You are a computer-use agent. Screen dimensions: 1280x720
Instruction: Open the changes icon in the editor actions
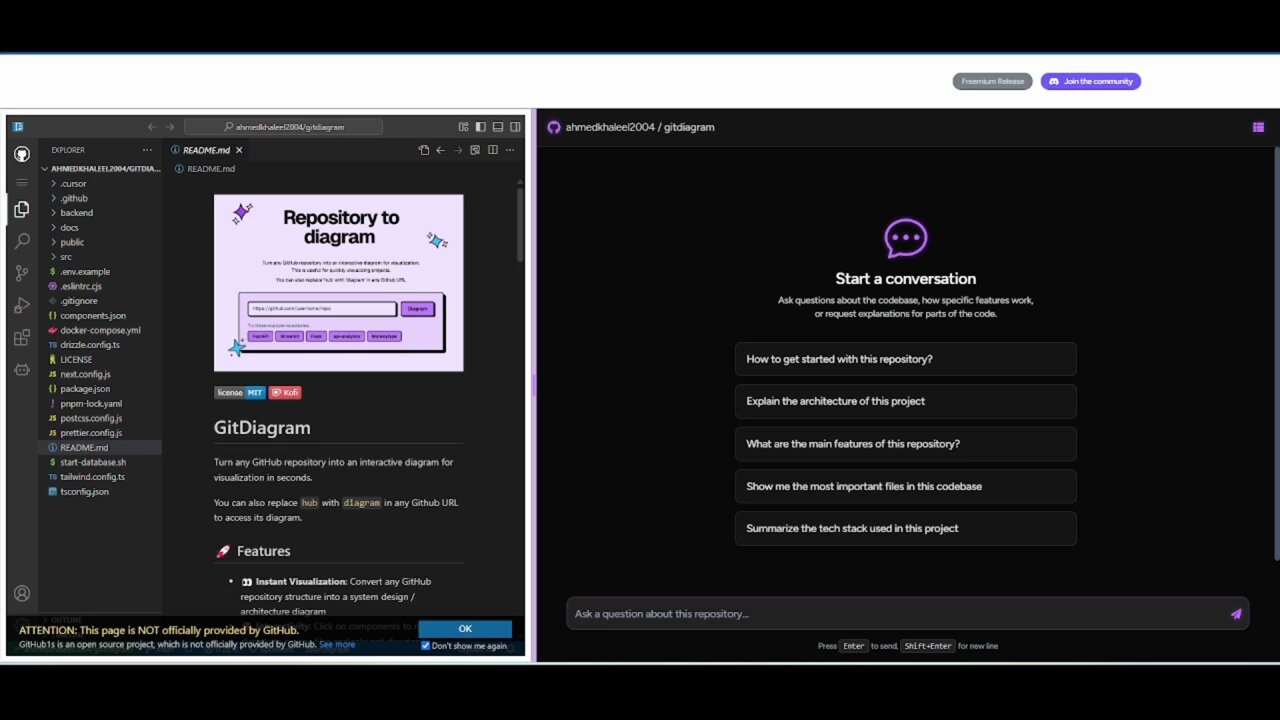pyautogui.click(x=424, y=150)
